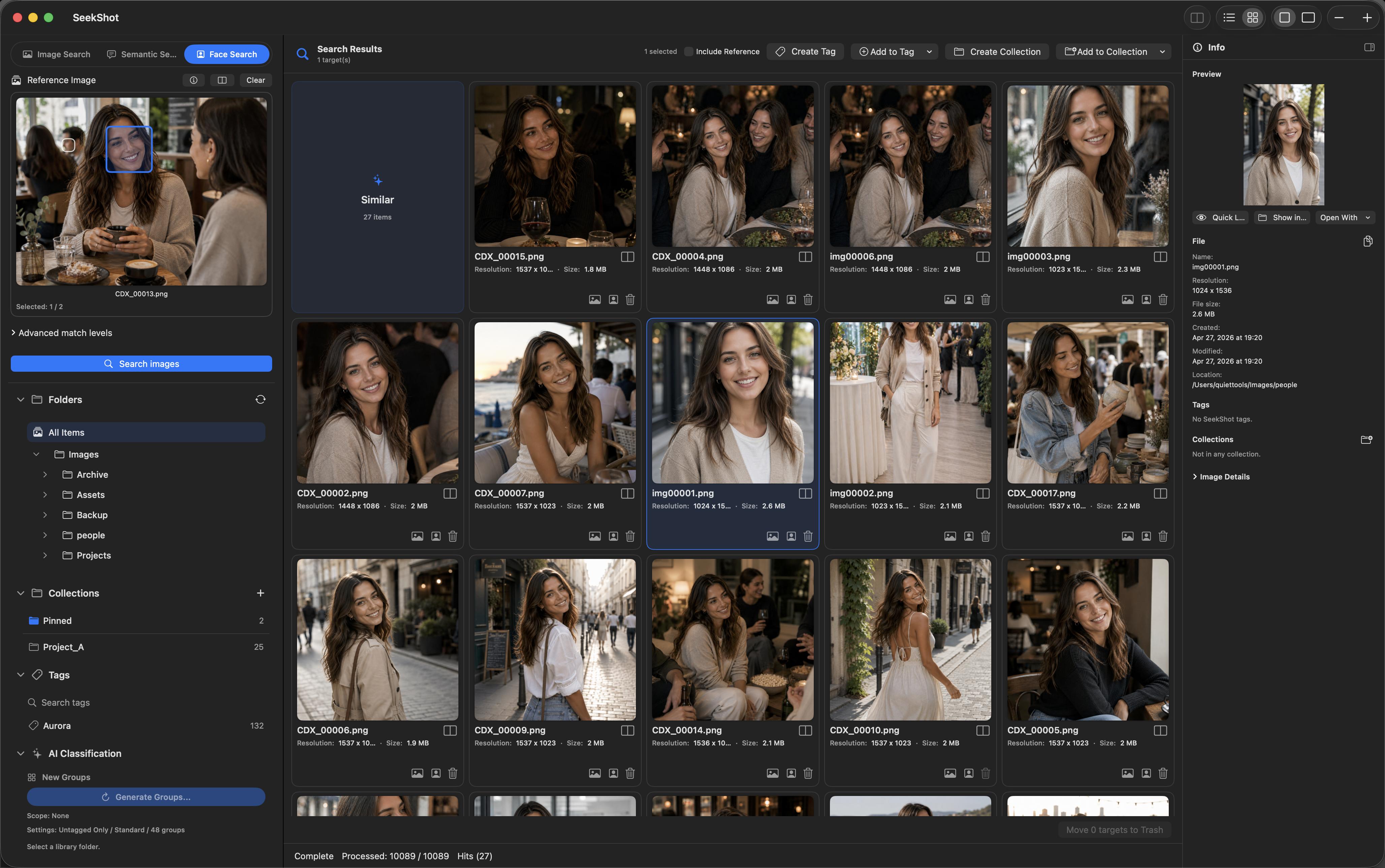1385x868 pixels.
Task: Open reference image info icon
Action: tap(194, 80)
